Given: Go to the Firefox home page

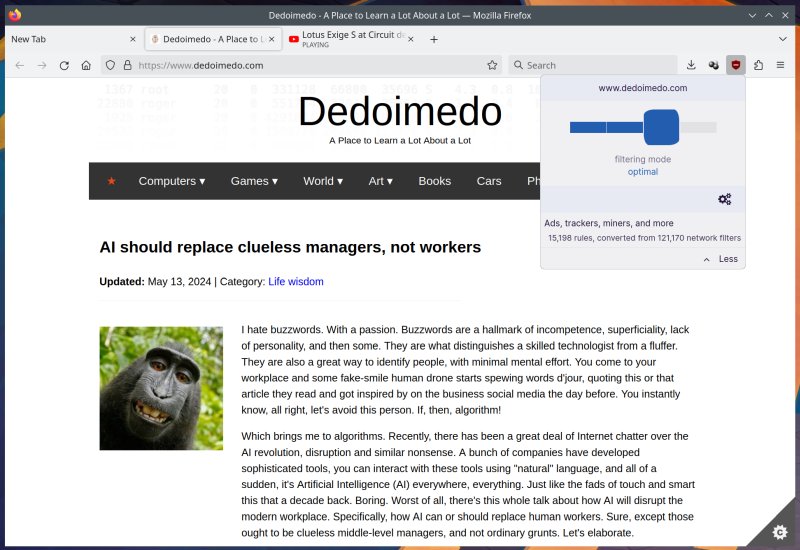Looking at the screenshot, I should coord(86,65).
